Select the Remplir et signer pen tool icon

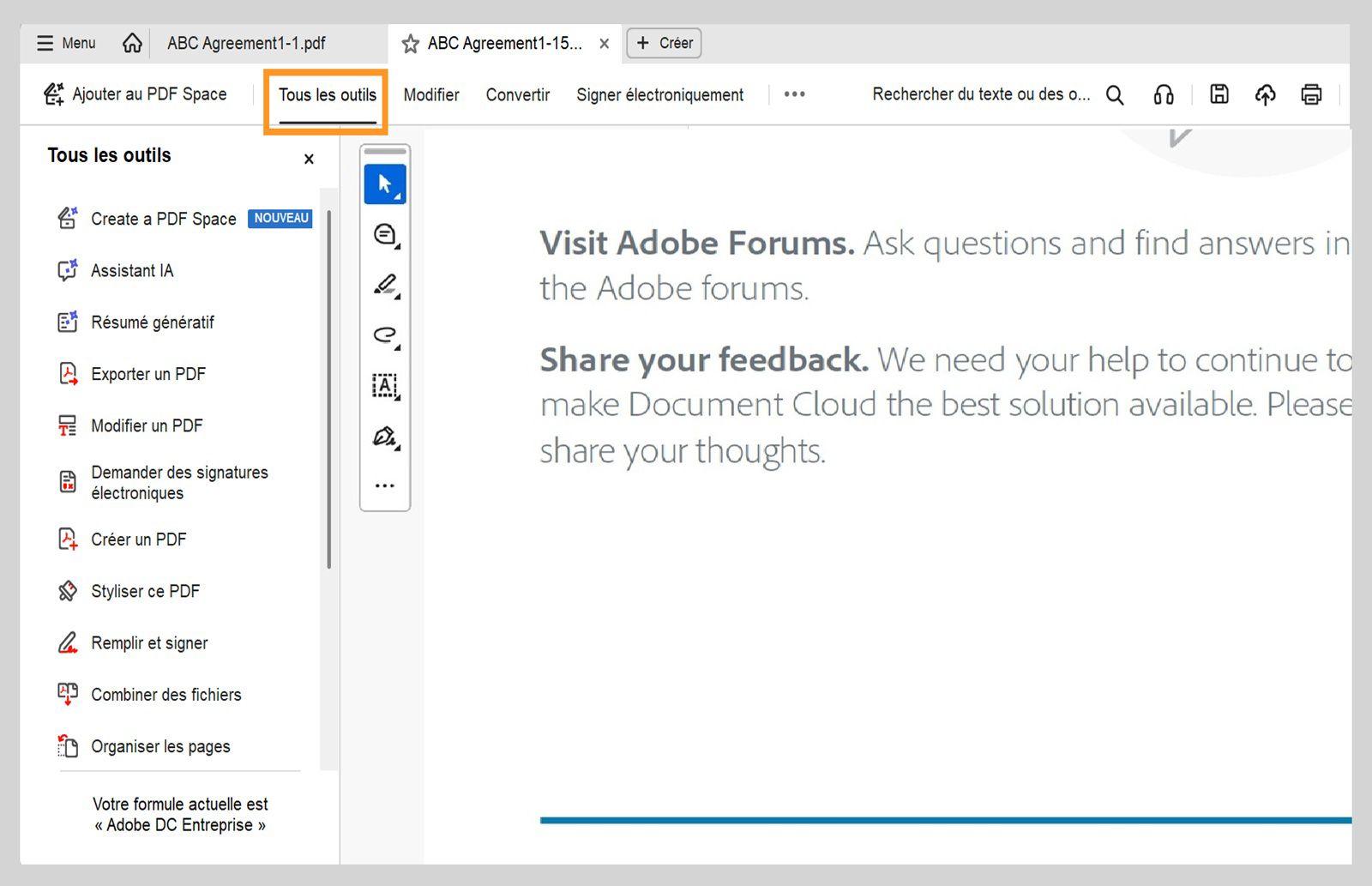(x=383, y=437)
